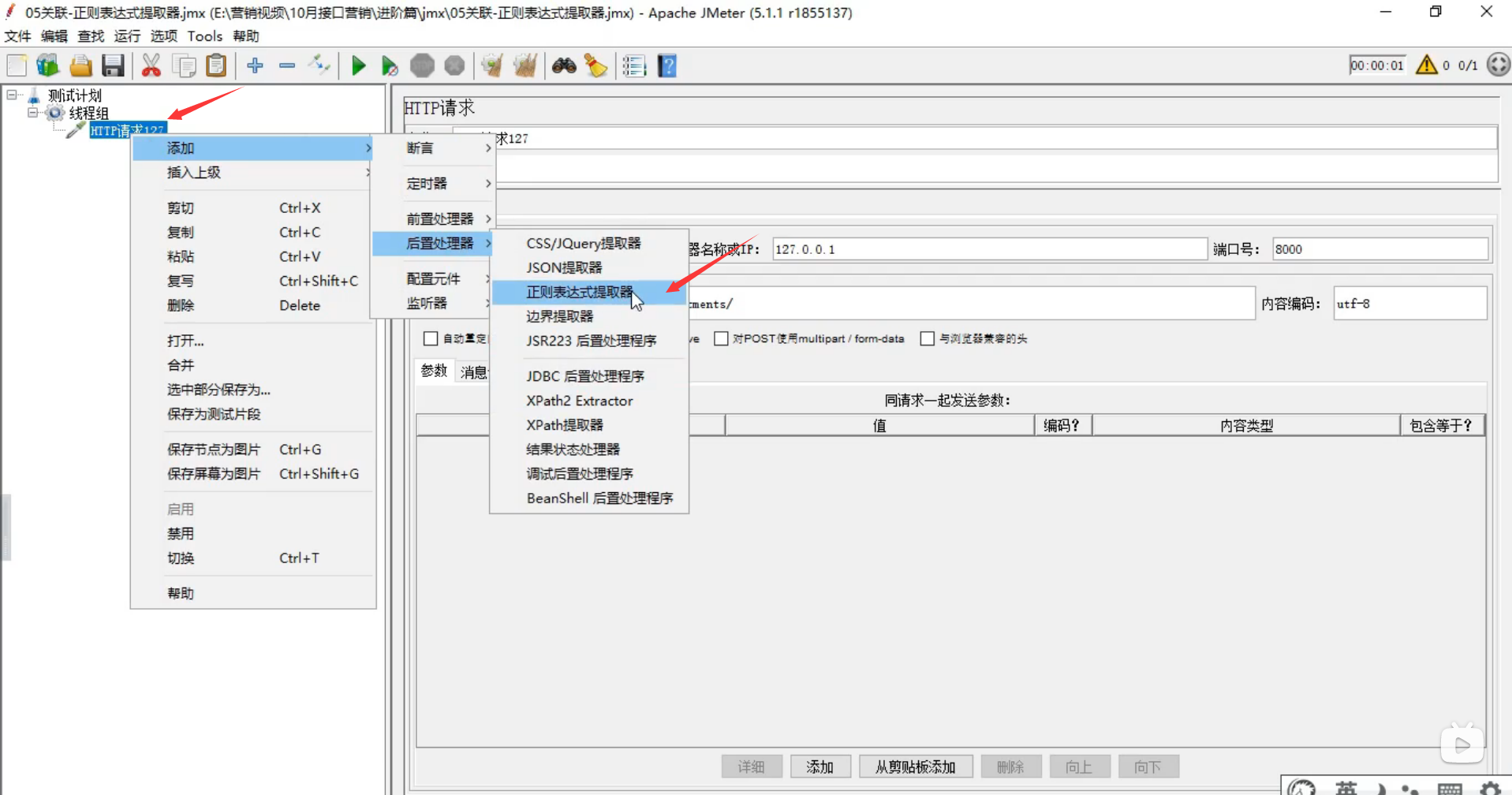Choose JSON提取器 from the submenu
Screen dimensions: 1512x795
coord(589,267)
